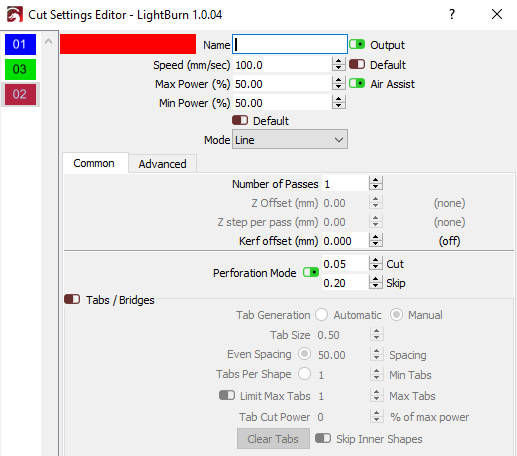517x456 pixels.
Task: Click Number of Passes field
Action: (345, 184)
